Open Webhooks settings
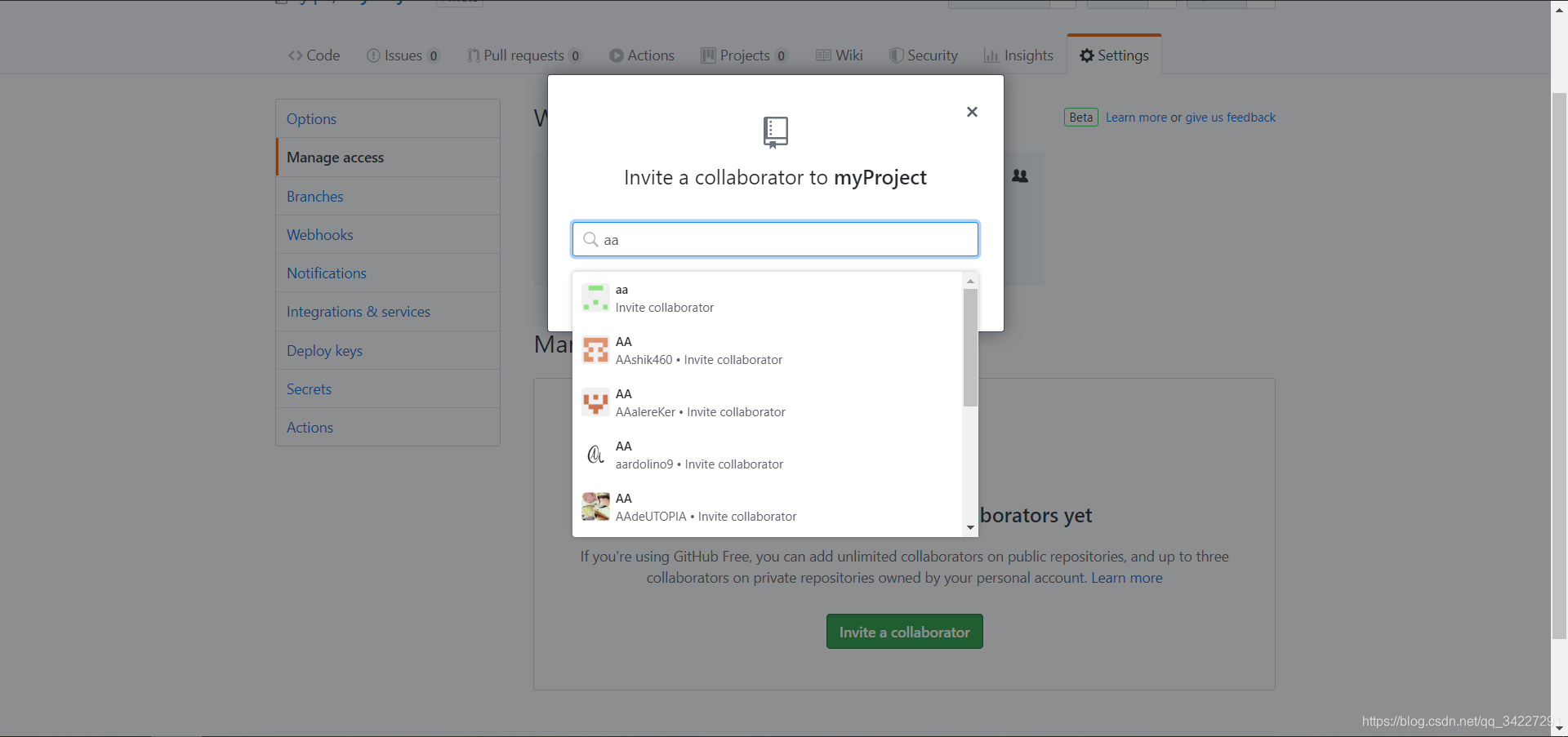The height and width of the screenshot is (737, 1568). point(388,235)
